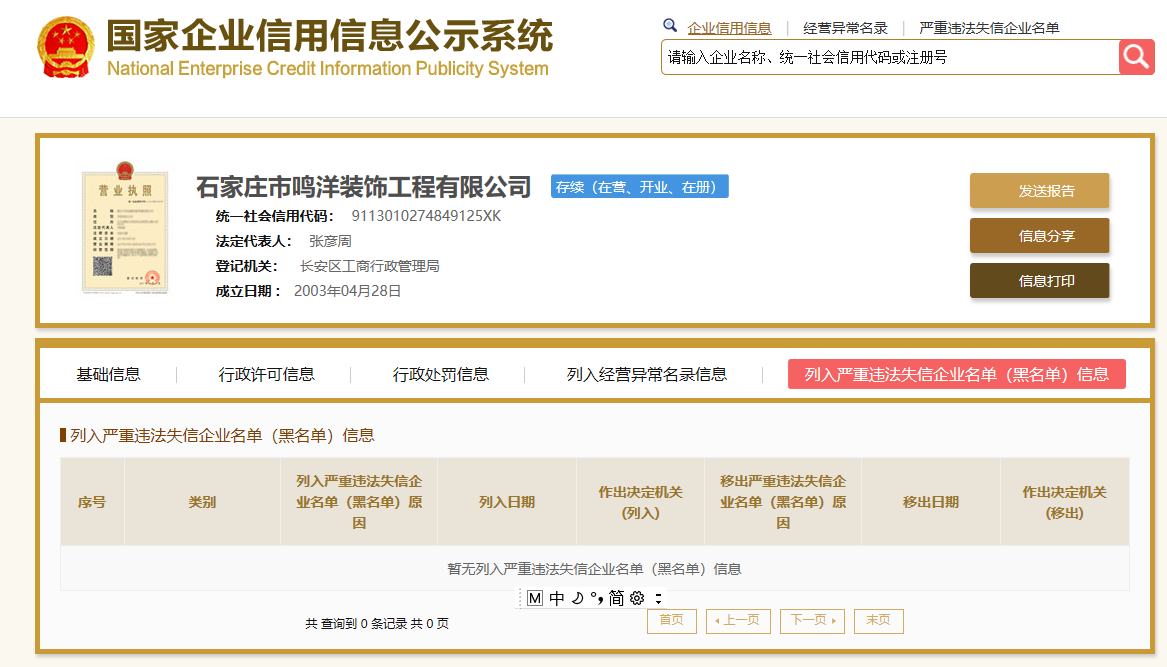
Task: Open 列入经营异常名录信息 tab
Action: coord(647,374)
